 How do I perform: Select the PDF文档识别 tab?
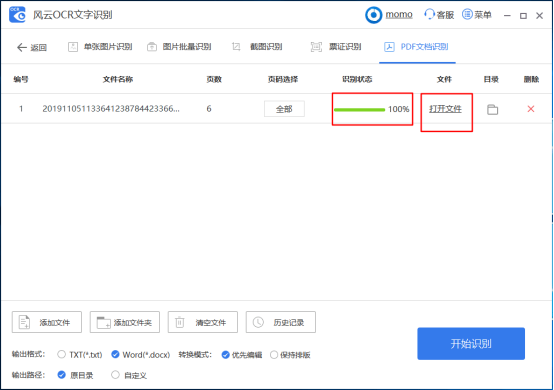[x=417, y=47]
